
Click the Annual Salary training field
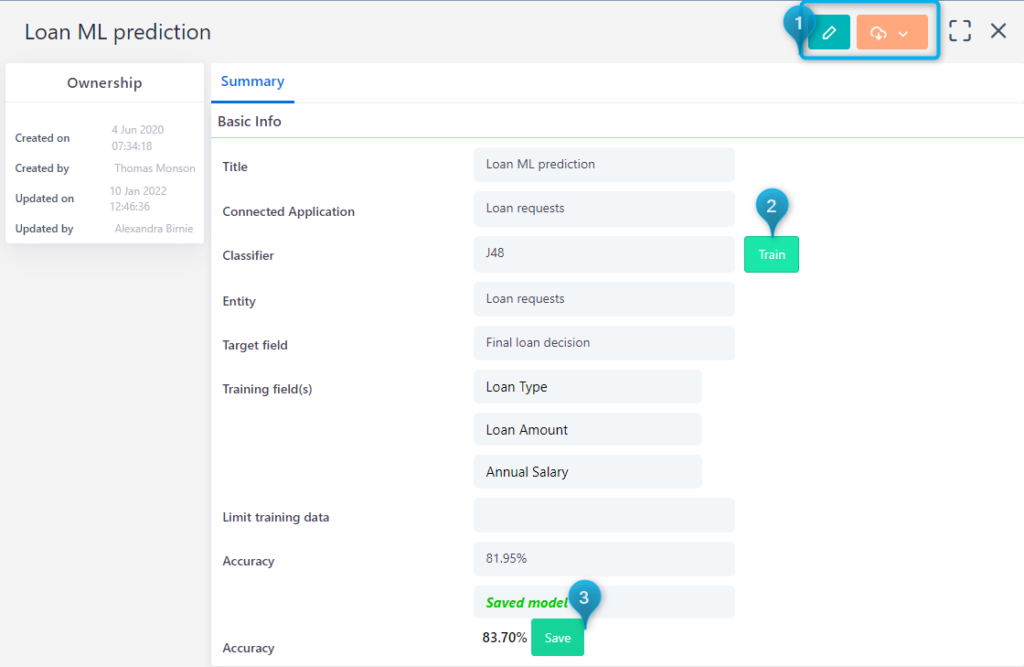click(x=588, y=471)
